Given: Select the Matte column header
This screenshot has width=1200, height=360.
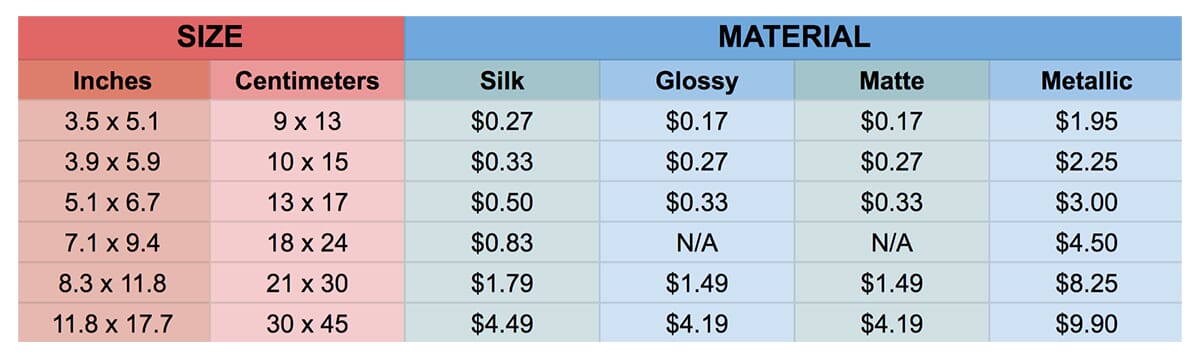Looking at the screenshot, I should (891, 80).
